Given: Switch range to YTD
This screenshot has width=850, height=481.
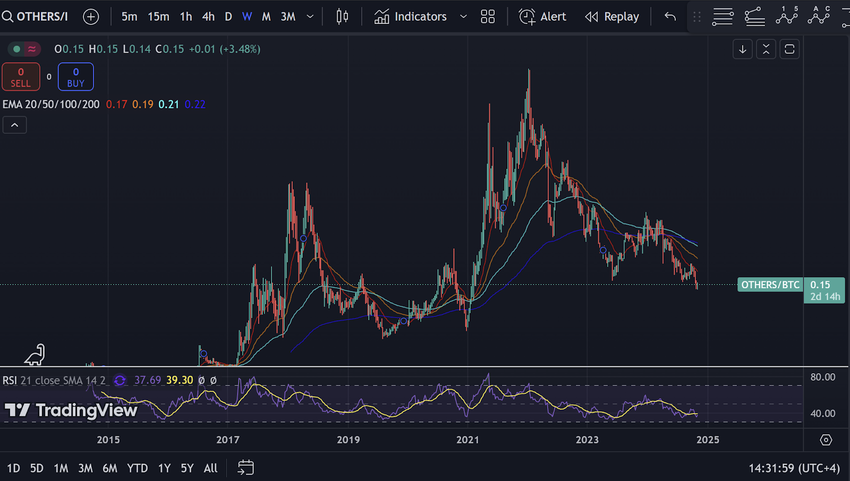Looking at the screenshot, I should pyautogui.click(x=138, y=468).
